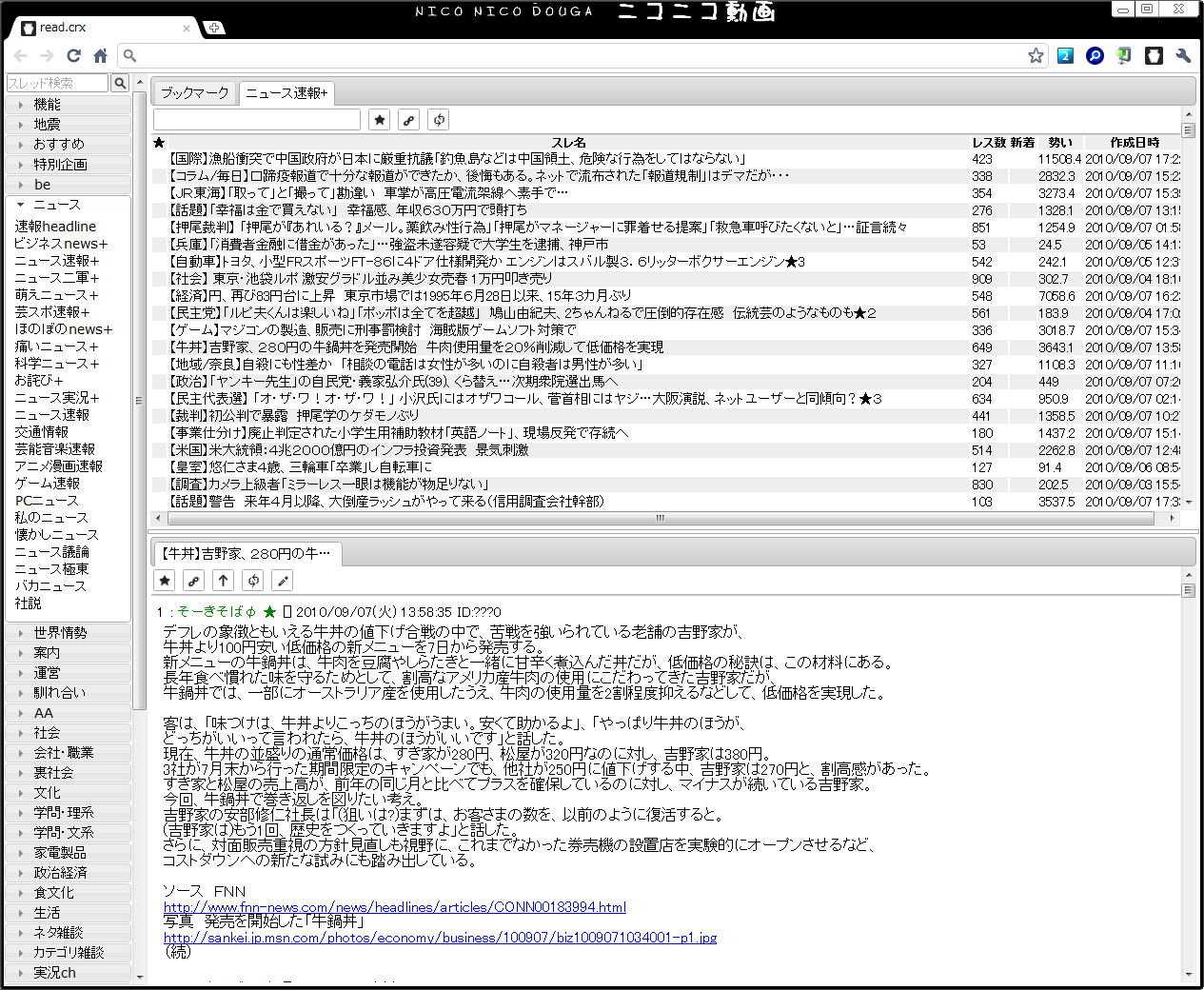Viewport: 1204px width, 990px height.
Task: Click the black read.crx extension icon
Action: (1154, 56)
